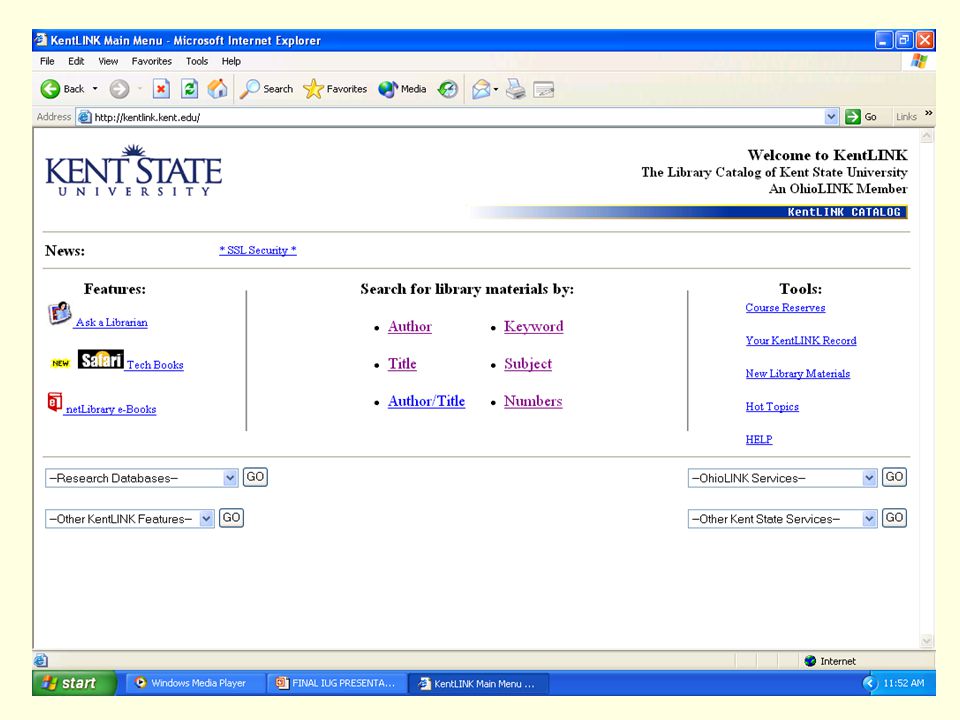Click Ask a Librarian picture icon
The image size is (960, 720).
point(59,313)
